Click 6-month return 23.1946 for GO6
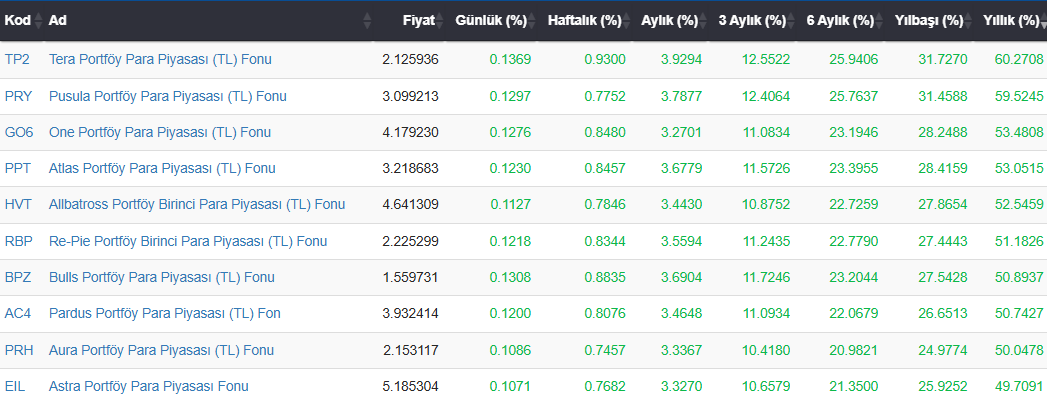 pyautogui.click(x=854, y=132)
